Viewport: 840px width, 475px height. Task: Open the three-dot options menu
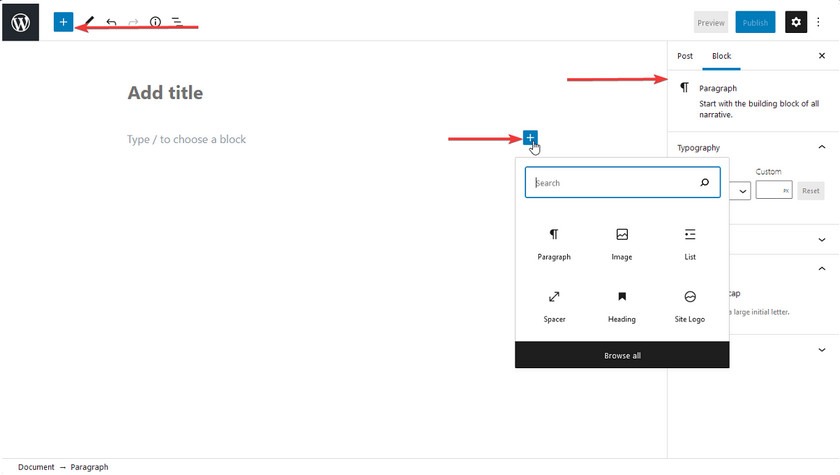tap(818, 22)
